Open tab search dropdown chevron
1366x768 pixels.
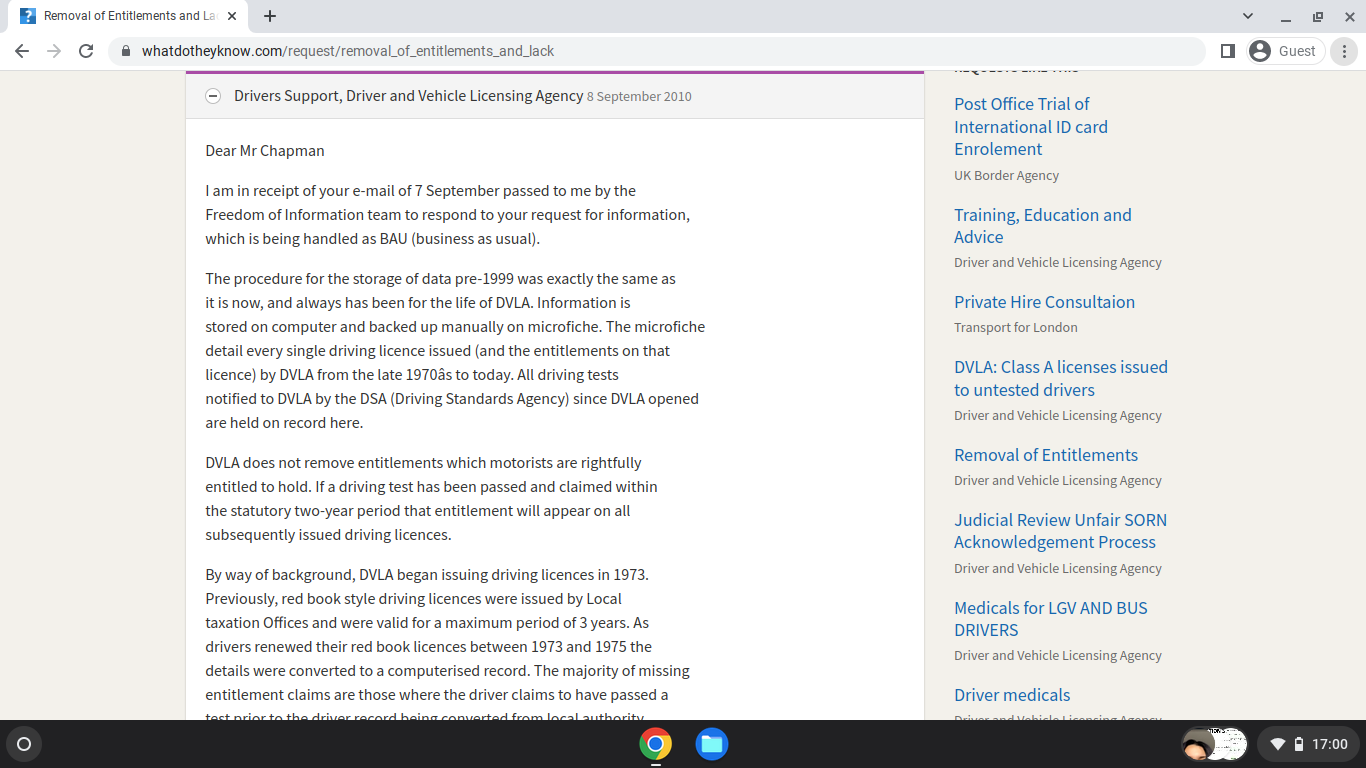pos(1247,16)
